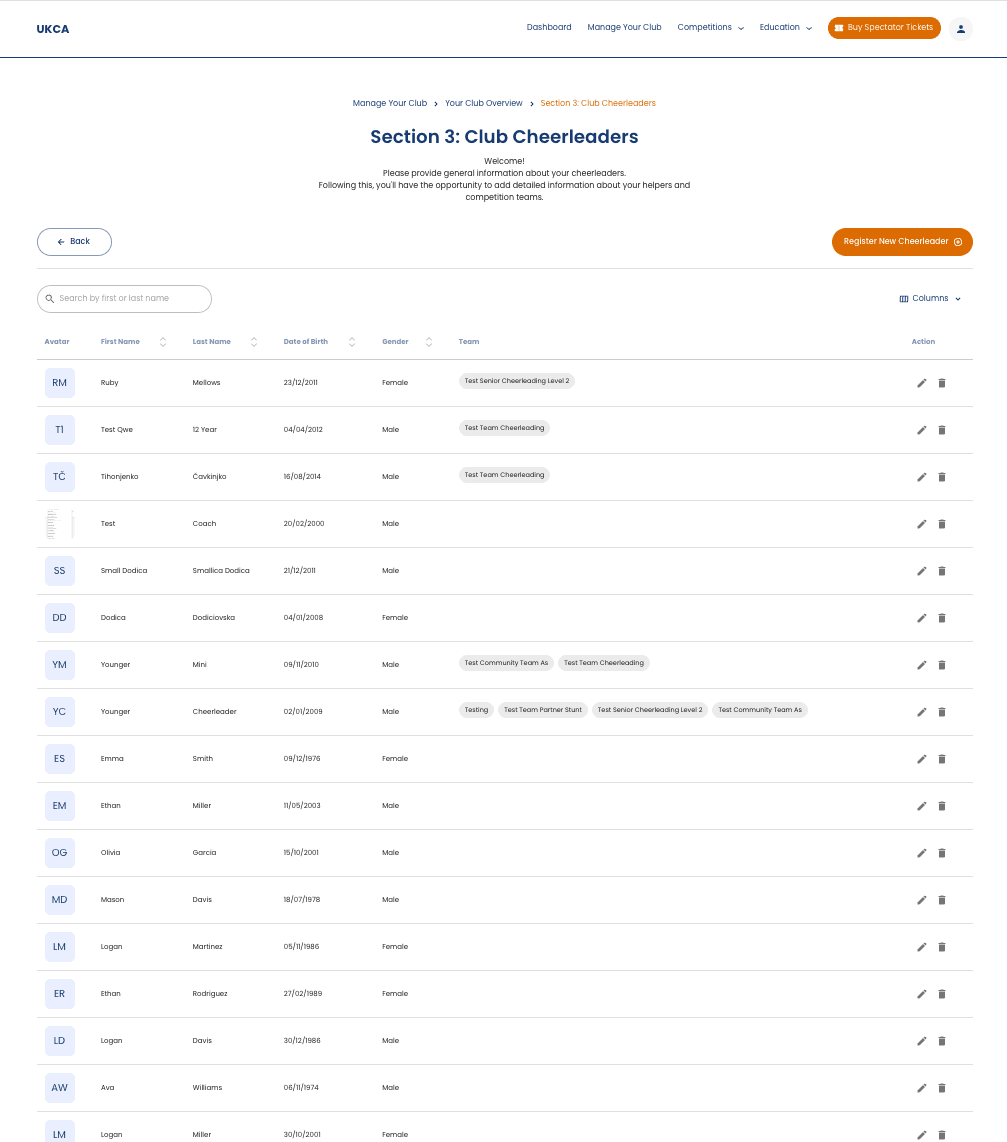Click the last name Dodiciovska
Screen dimensions: 1007x1142
pos(213,618)
